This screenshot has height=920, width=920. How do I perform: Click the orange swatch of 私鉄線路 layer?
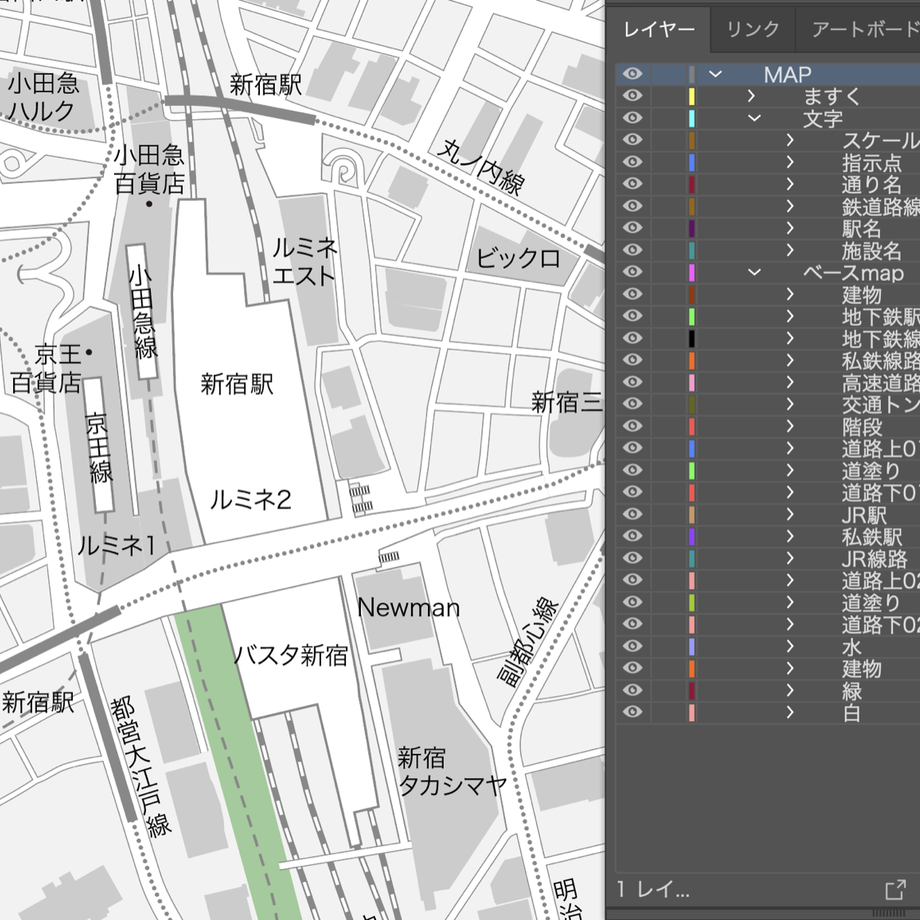pyautogui.click(x=692, y=360)
